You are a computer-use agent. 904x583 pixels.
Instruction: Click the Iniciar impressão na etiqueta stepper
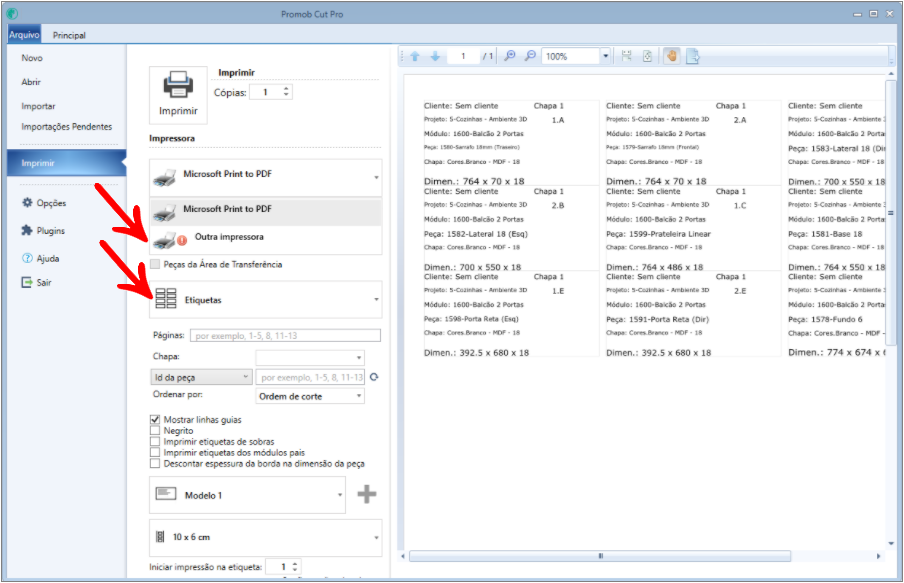tap(295, 567)
